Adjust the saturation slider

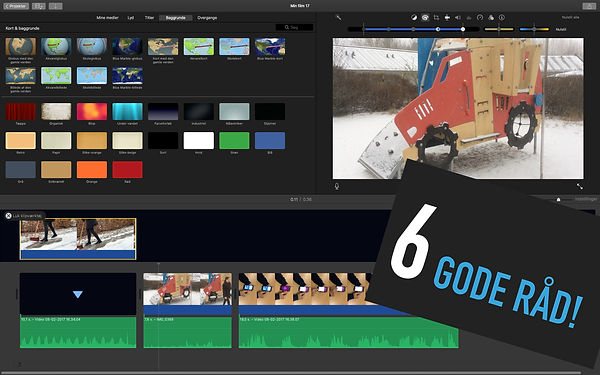499,29
